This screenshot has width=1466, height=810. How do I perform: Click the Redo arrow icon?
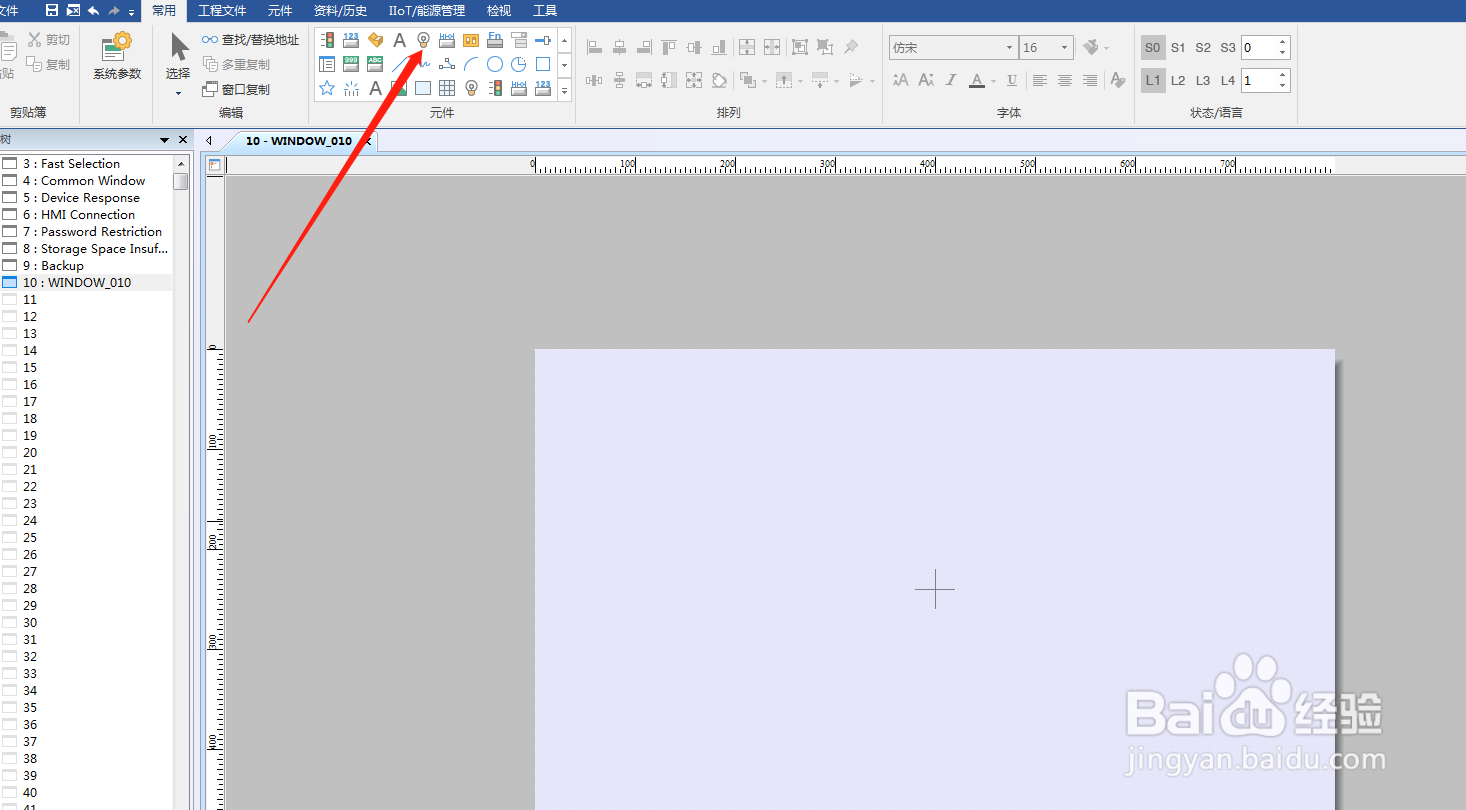[x=114, y=10]
